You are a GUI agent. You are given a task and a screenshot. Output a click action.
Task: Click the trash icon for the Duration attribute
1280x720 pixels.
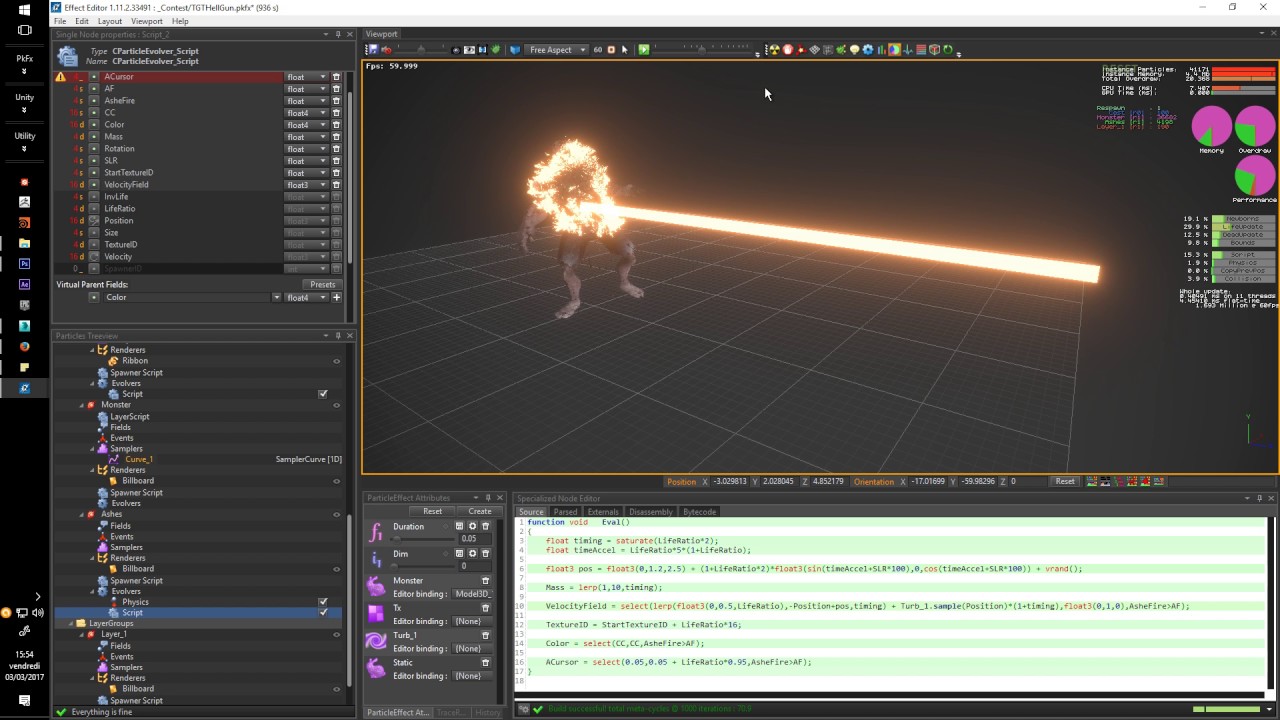tap(486, 526)
